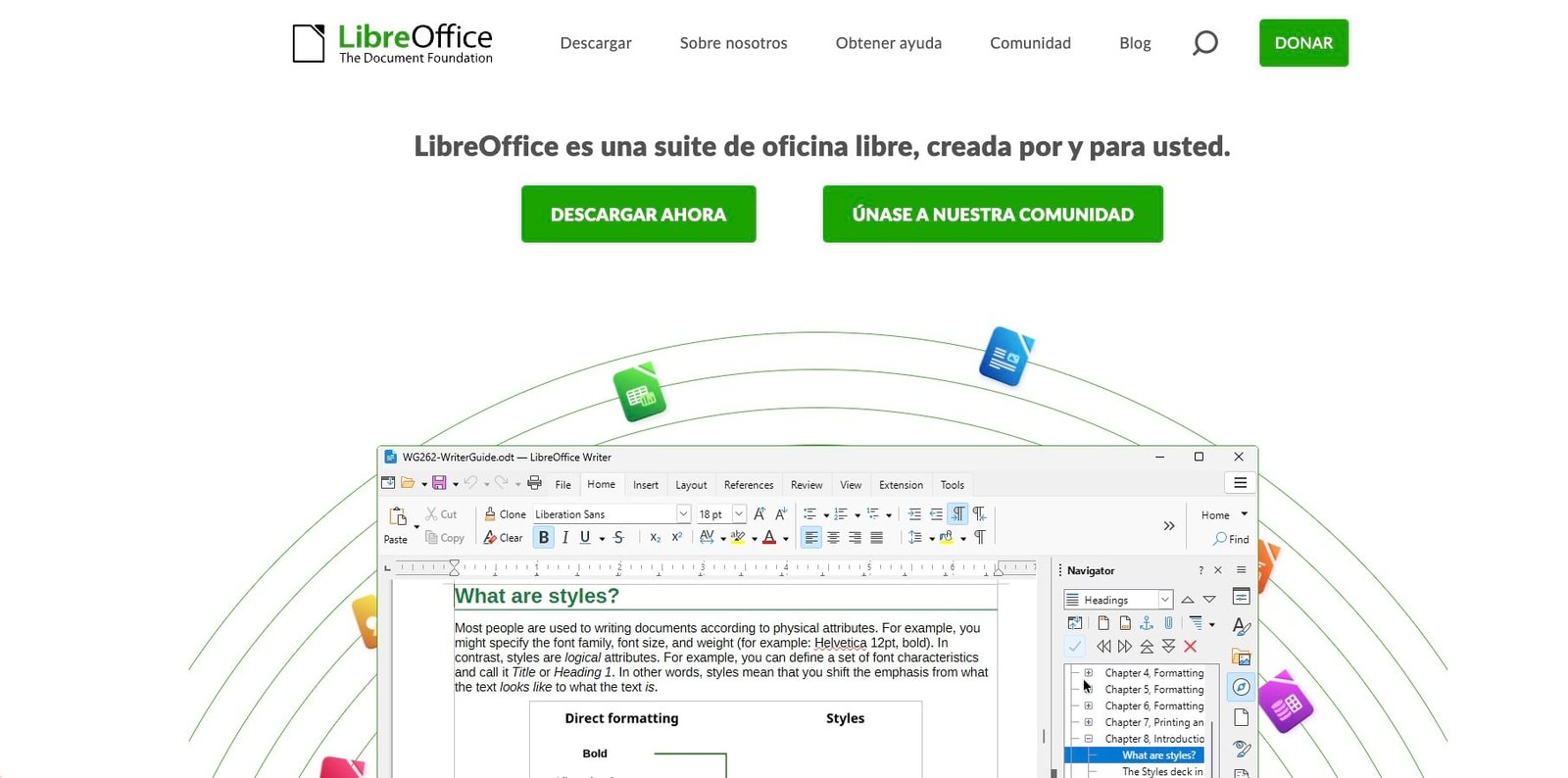The height and width of the screenshot is (778, 1568).
Task: Expand the Chapter 6, Formatting tree node
Action: [x=1088, y=705]
